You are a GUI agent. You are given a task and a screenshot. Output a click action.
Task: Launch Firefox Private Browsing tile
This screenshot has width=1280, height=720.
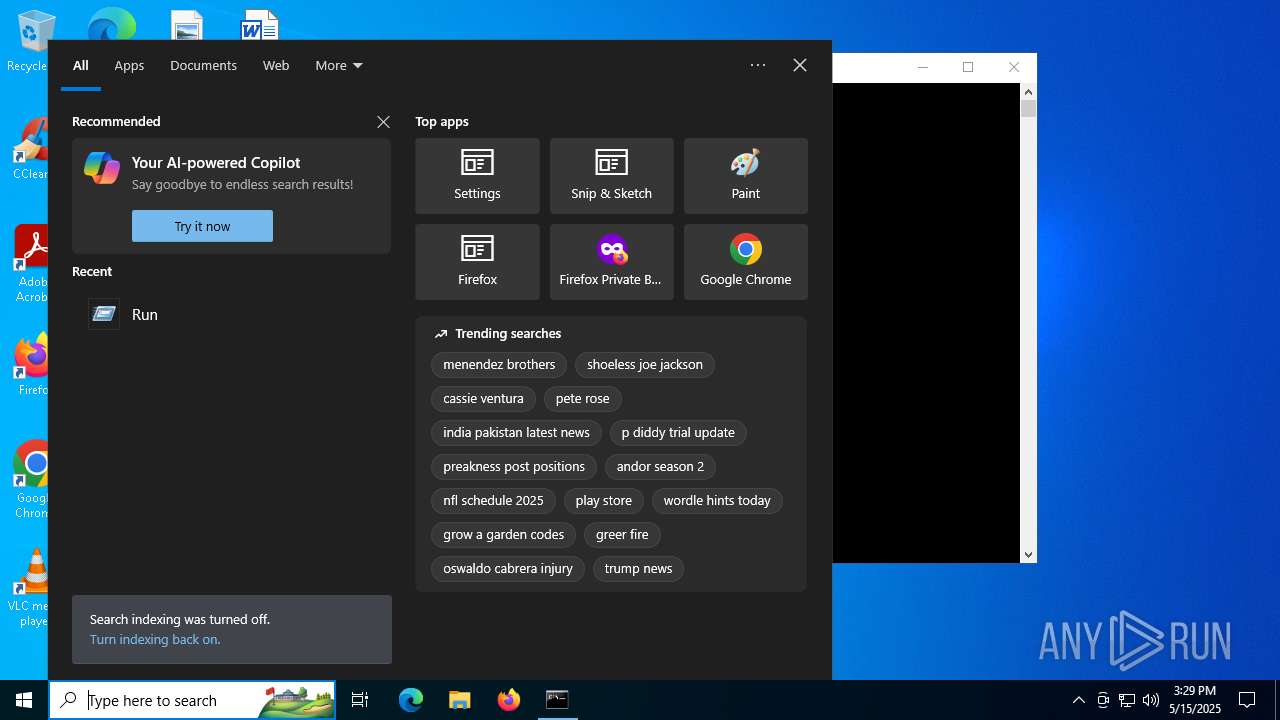click(x=611, y=262)
